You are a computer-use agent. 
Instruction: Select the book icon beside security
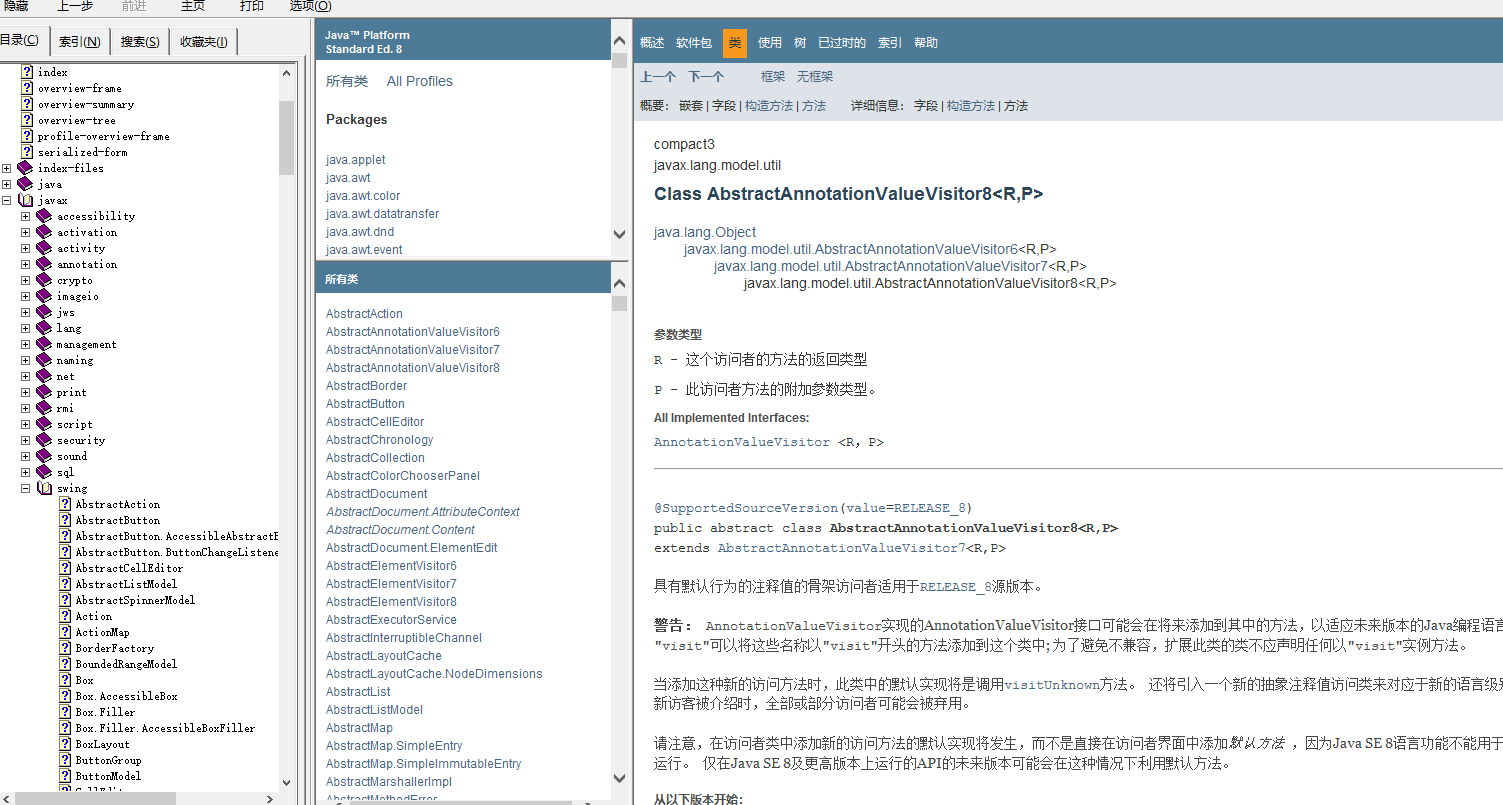44,440
